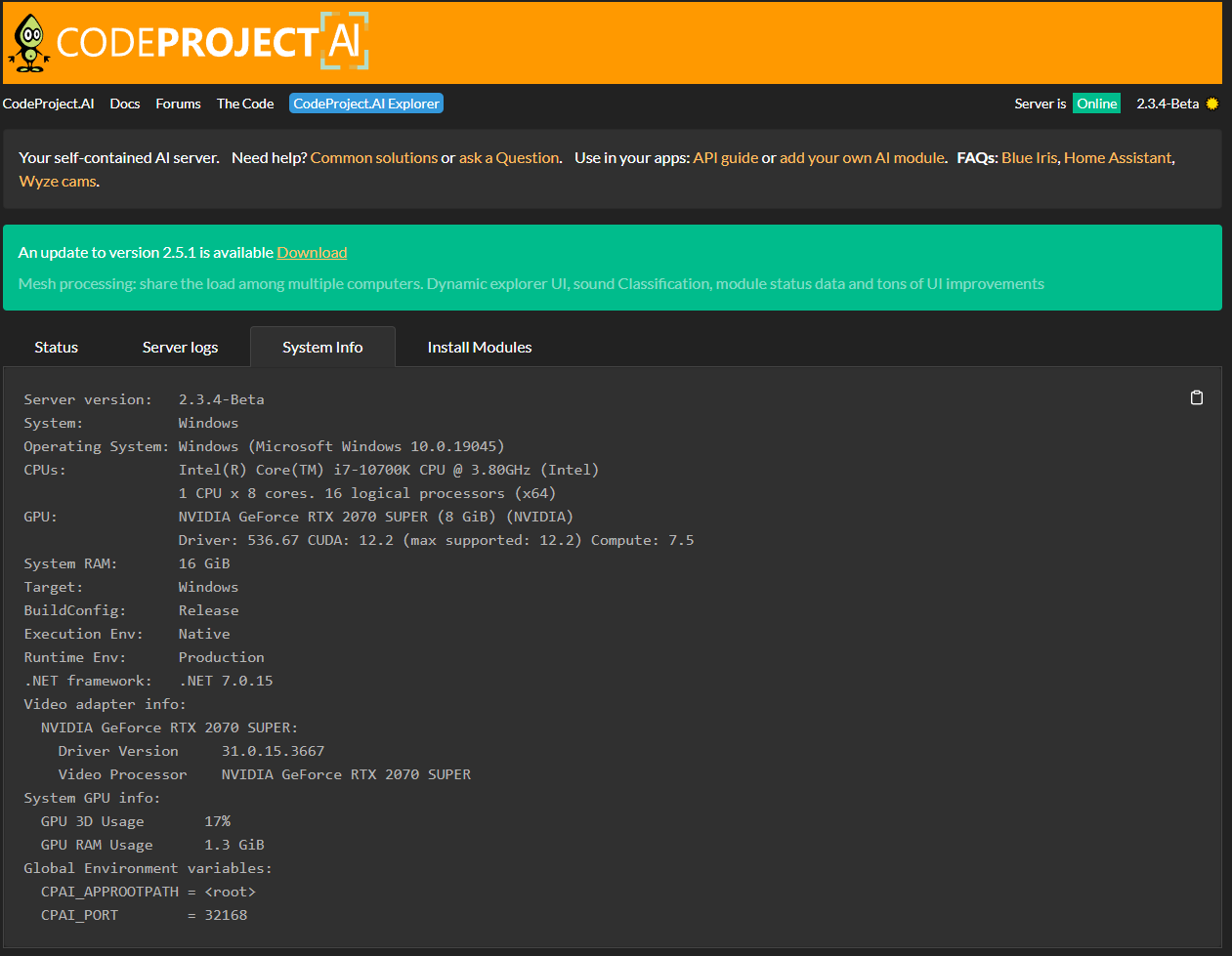Click the '.NET 7.0.15' framework value

click(x=227, y=681)
